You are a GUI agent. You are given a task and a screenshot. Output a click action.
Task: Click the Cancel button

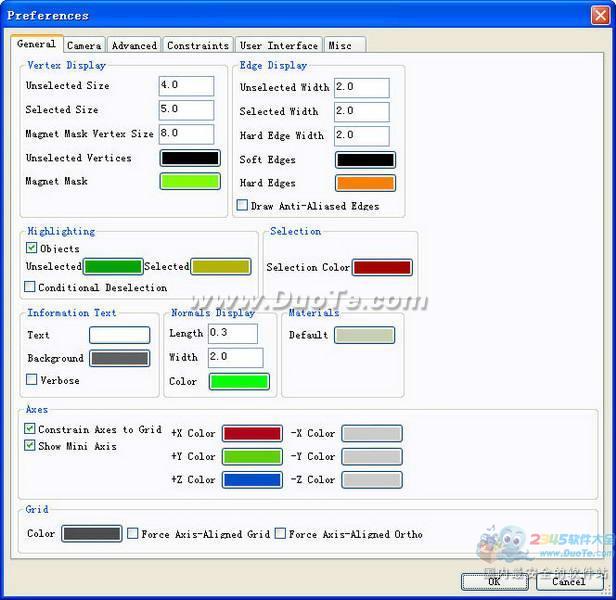click(x=568, y=581)
